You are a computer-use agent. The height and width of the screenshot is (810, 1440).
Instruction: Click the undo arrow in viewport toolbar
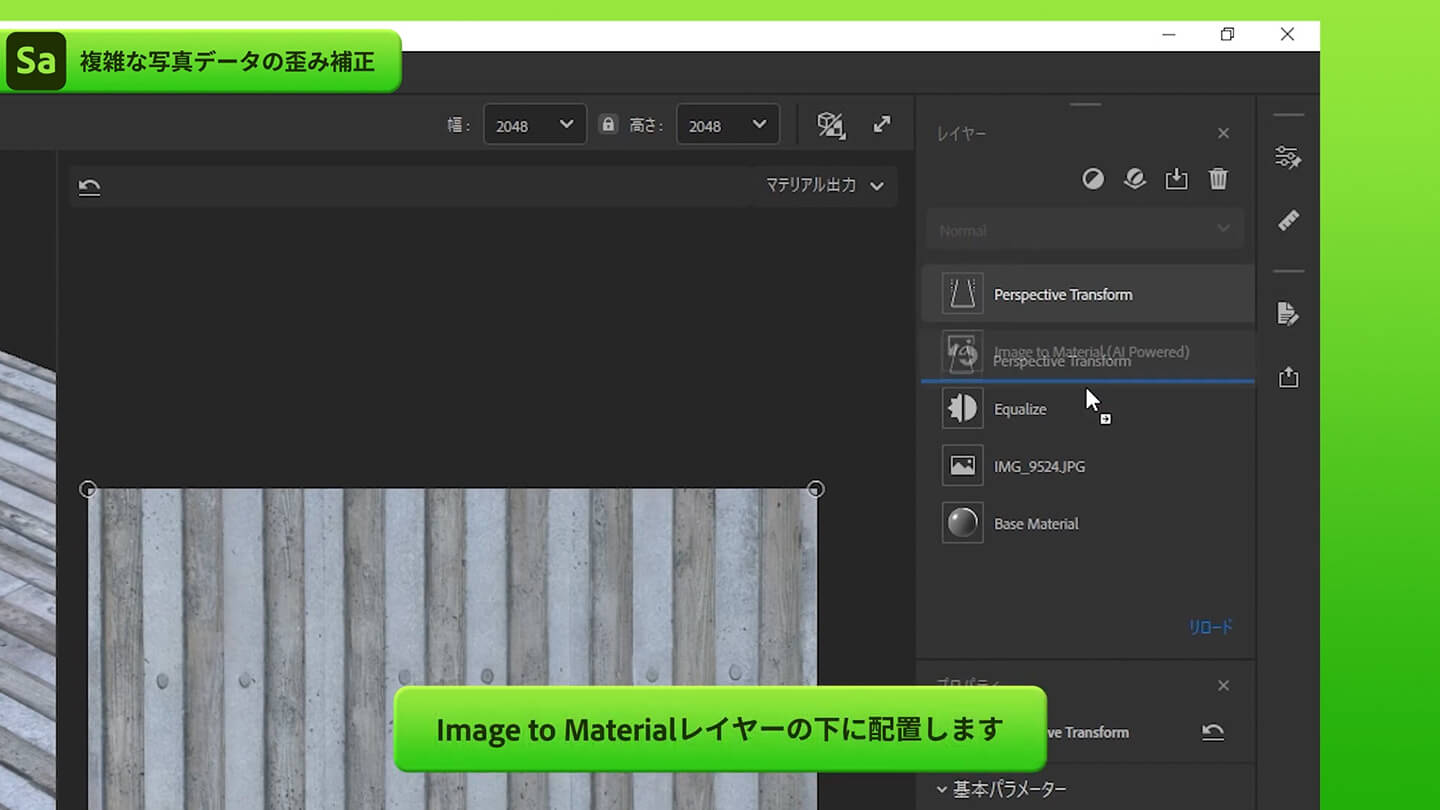click(89, 187)
